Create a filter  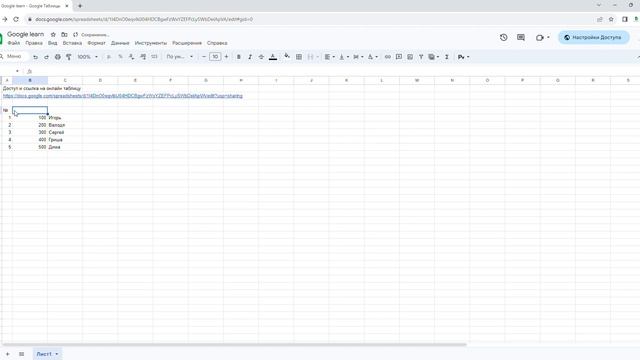[421, 57]
